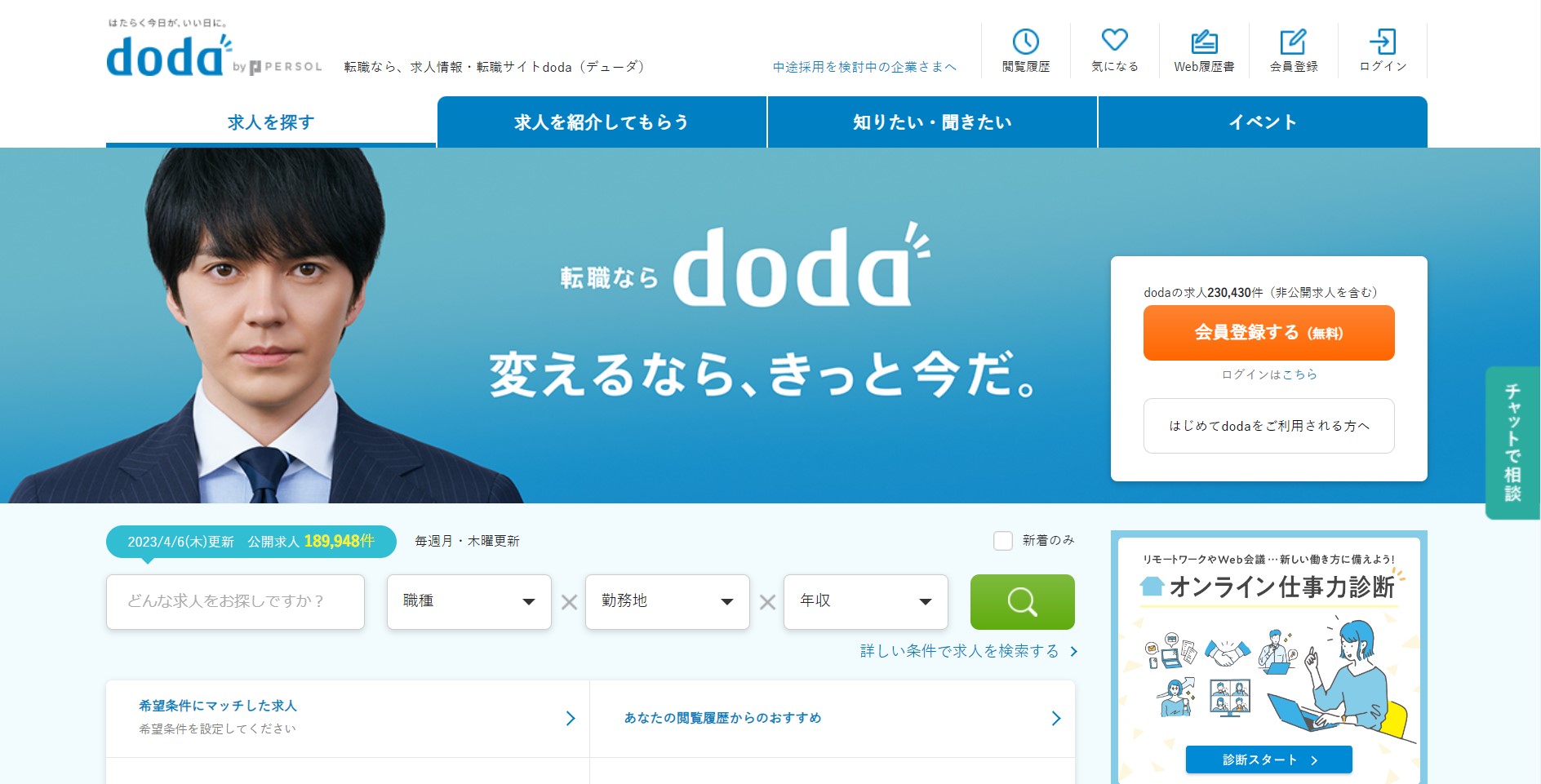Enable the 新着のみ filter checkbox
The height and width of the screenshot is (784, 1541).
1002,540
